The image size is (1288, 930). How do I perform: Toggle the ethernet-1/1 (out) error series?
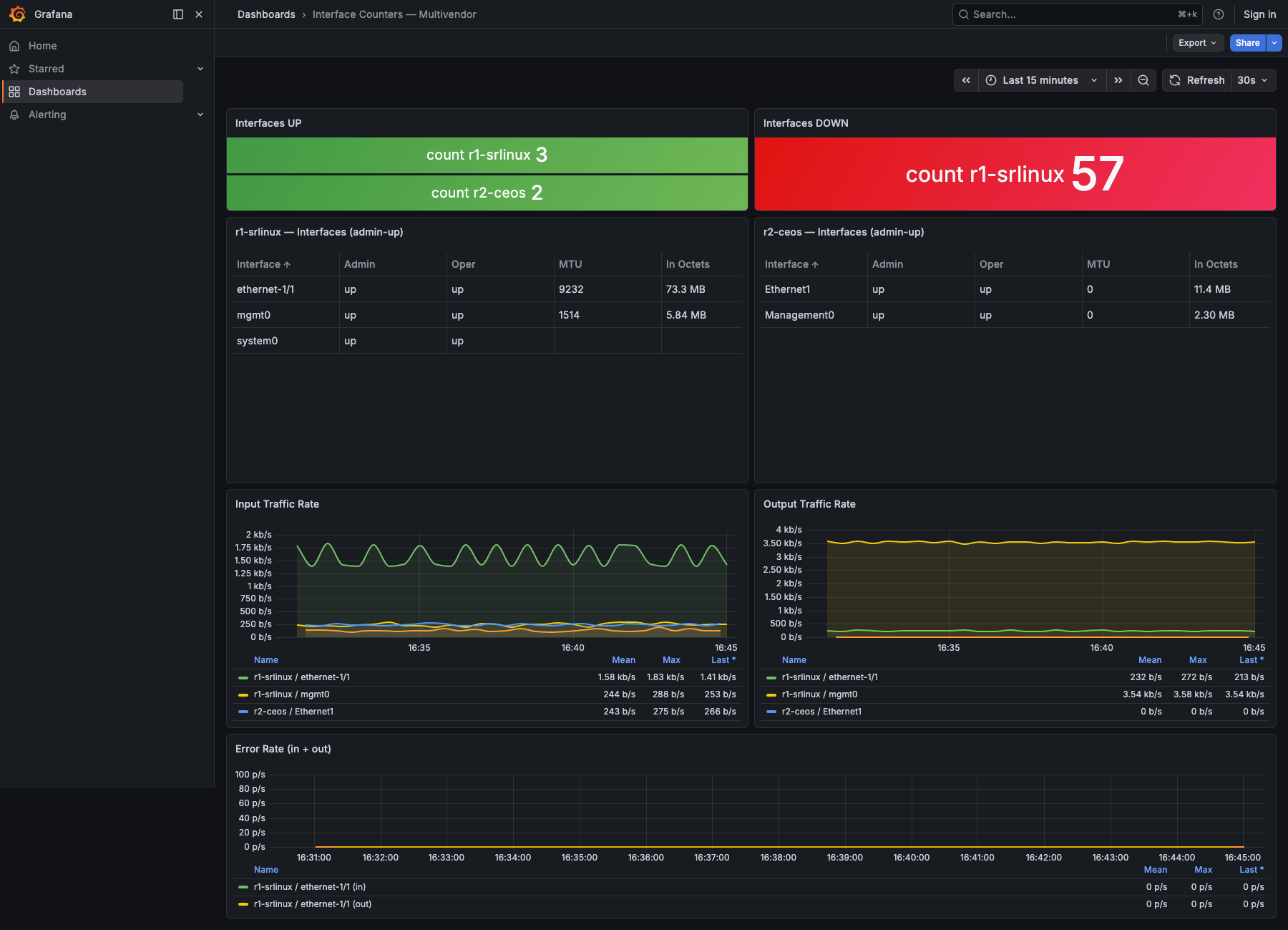click(x=313, y=904)
